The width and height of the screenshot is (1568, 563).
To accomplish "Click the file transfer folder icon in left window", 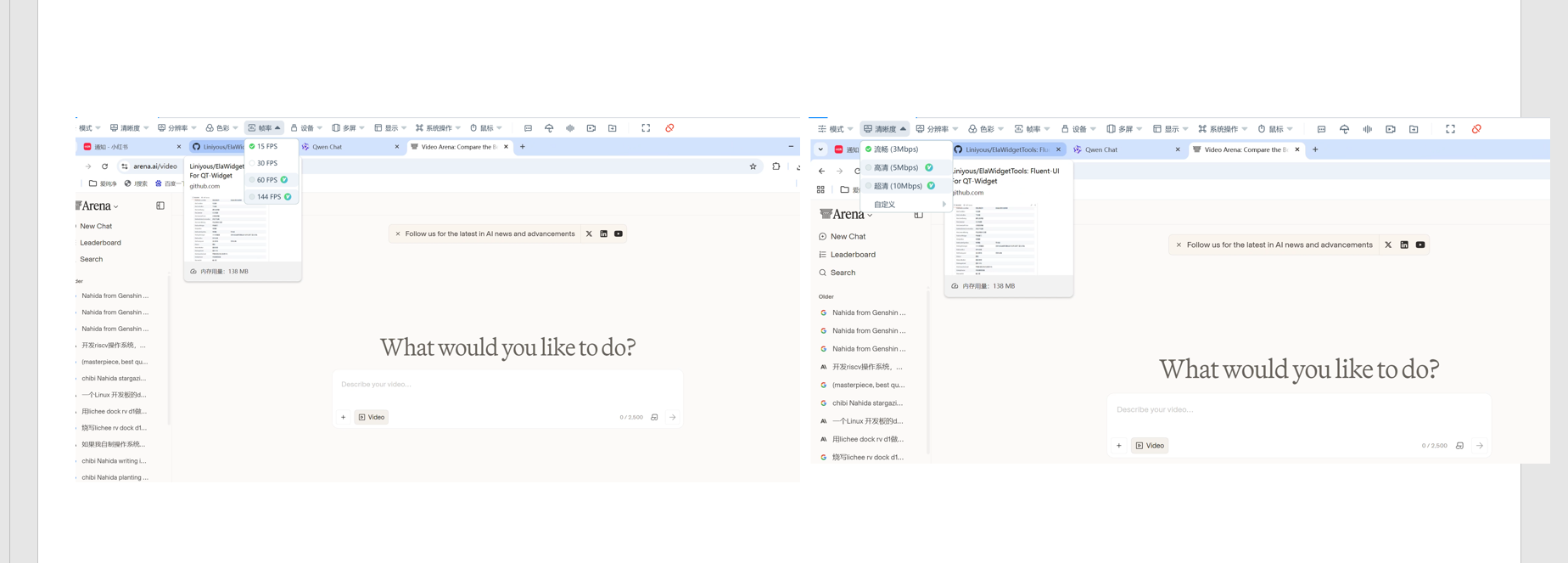I will click(x=613, y=128).
